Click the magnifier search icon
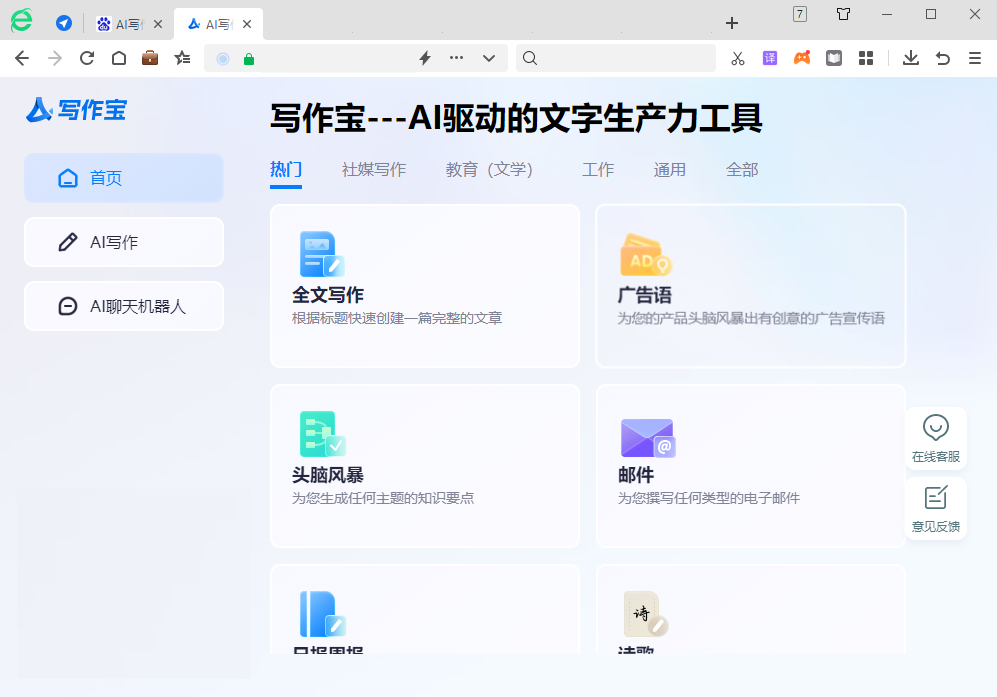This screenshot has height=697, width=997. (530, 59)
